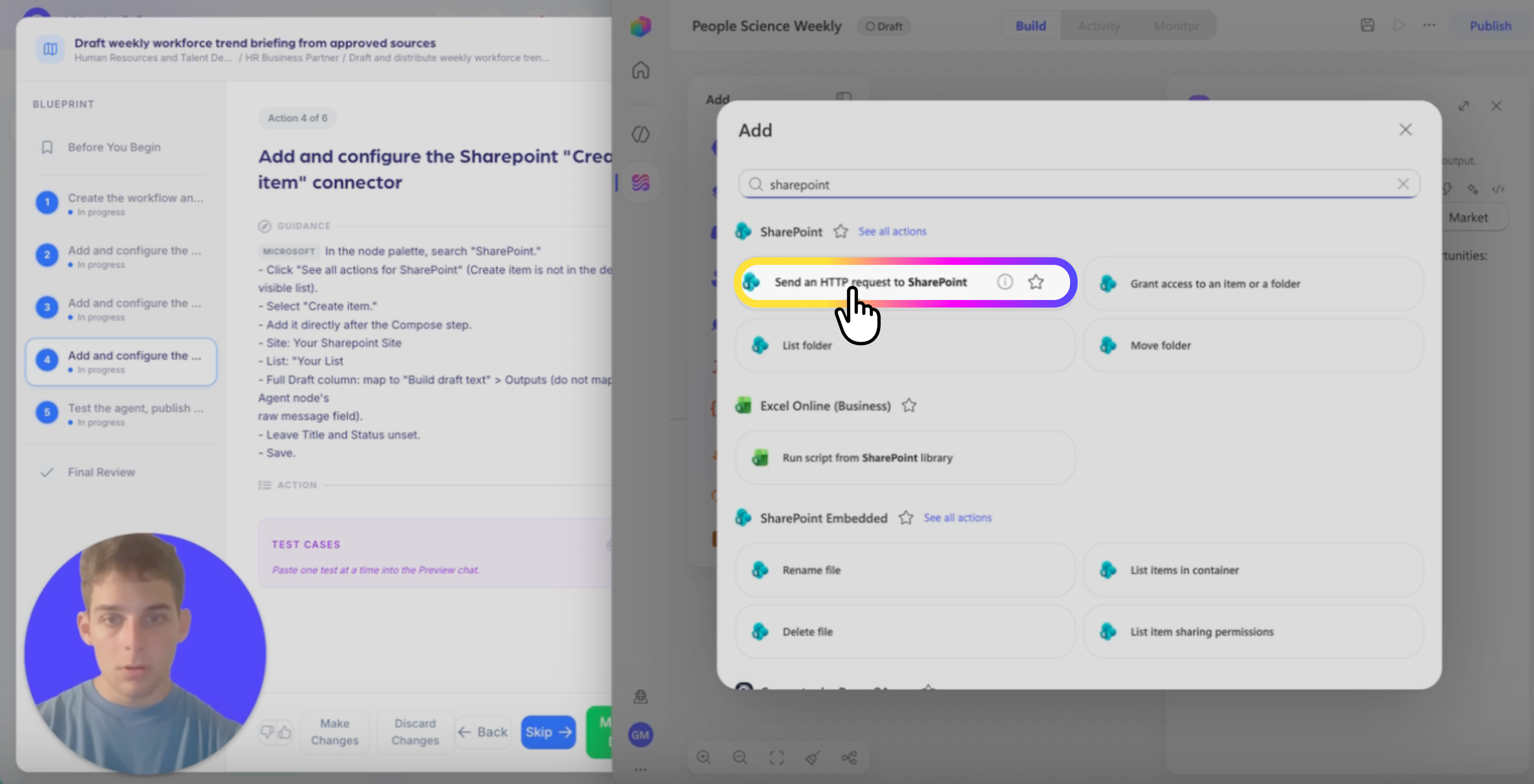Close the right side panel
This screenshot has height=784, width=1534.
point(1496,106)
